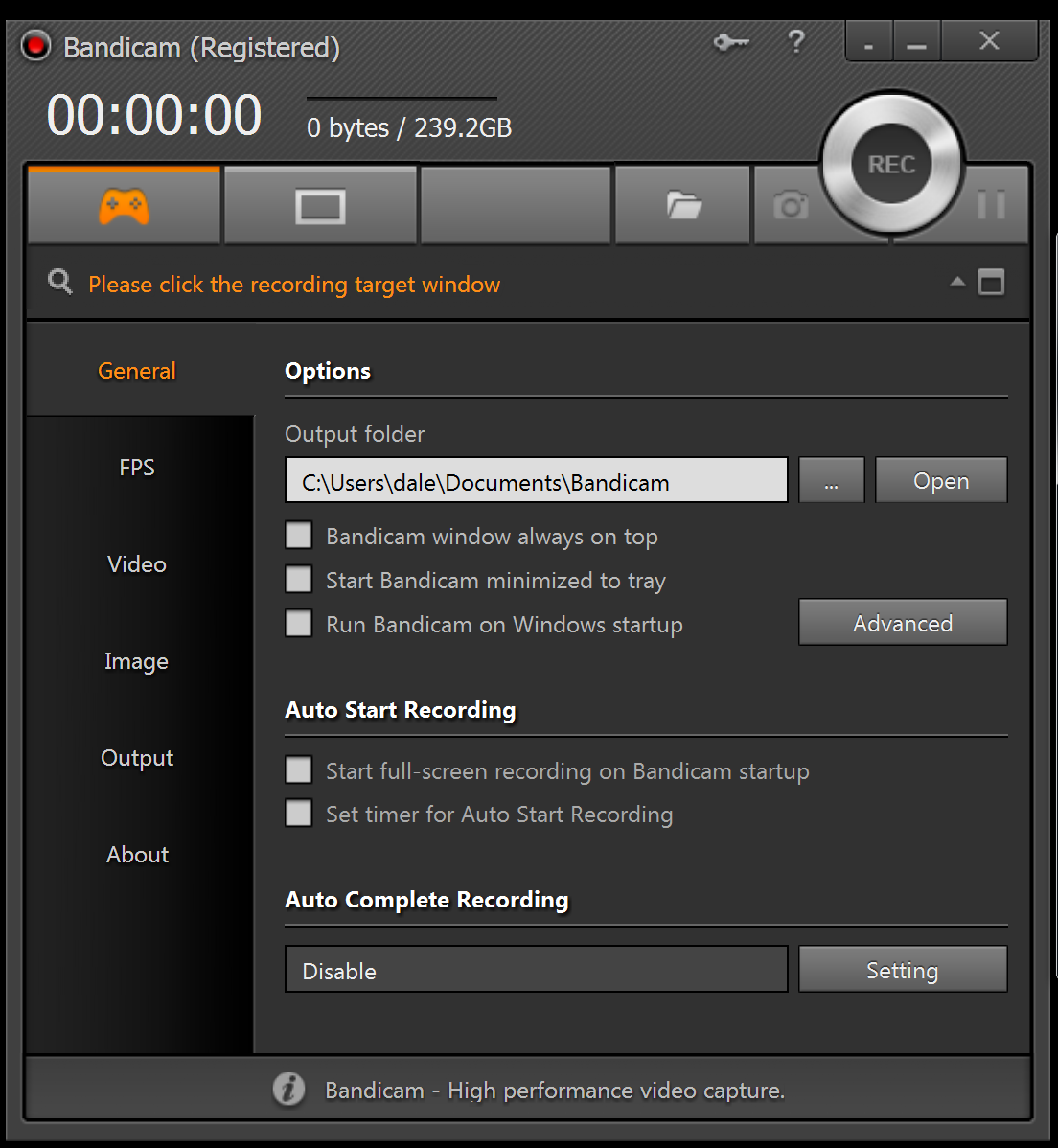
Task: Open the FPS settings tab
Action: click(x=137, y=467)
